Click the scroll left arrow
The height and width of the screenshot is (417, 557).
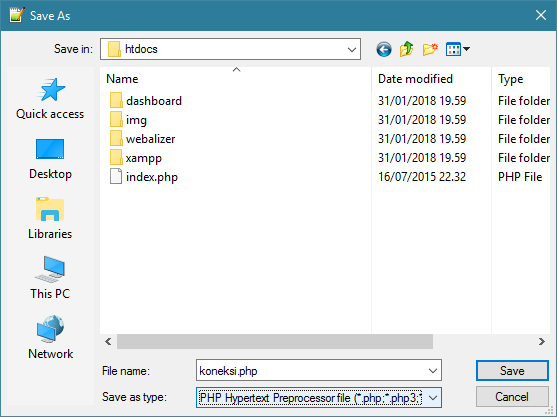(x=108, y=342)
